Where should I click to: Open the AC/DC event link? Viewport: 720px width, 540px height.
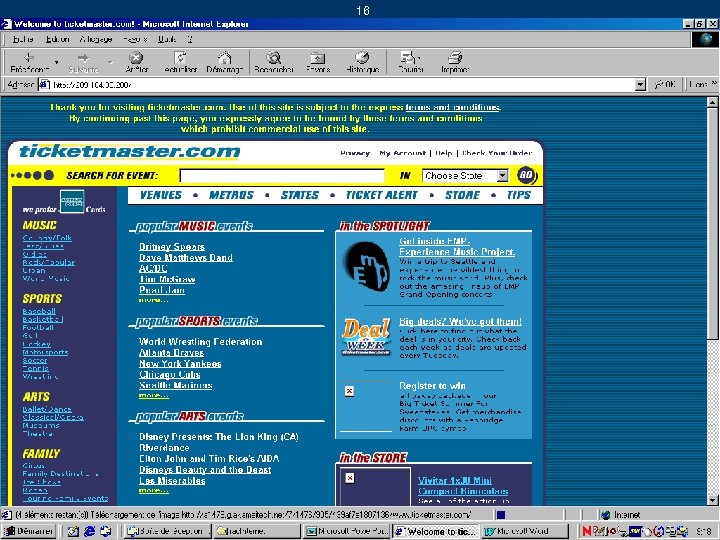point(153,269)
